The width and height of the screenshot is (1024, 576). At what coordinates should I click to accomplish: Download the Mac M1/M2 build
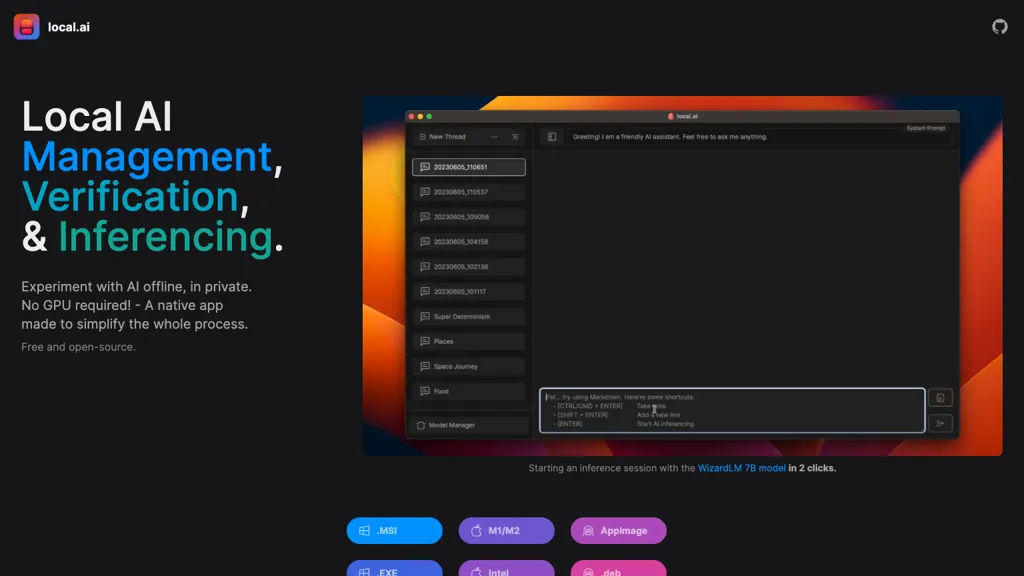click(x=506, y=531)
